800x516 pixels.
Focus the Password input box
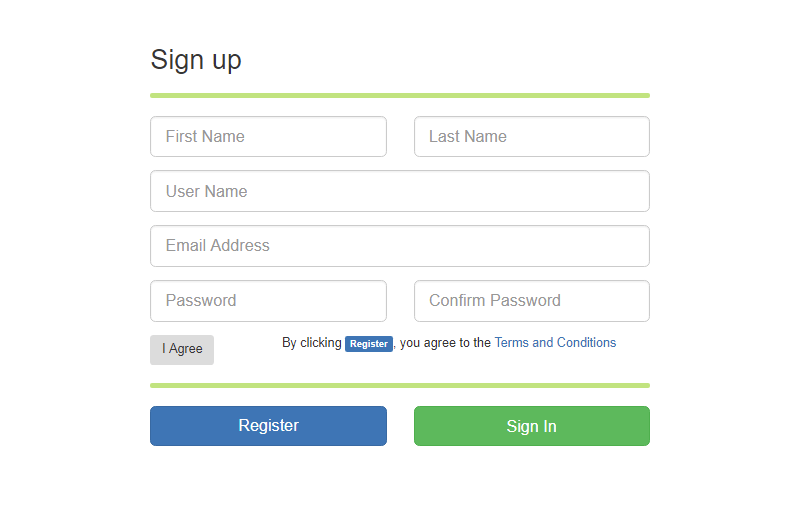[268, 301]
